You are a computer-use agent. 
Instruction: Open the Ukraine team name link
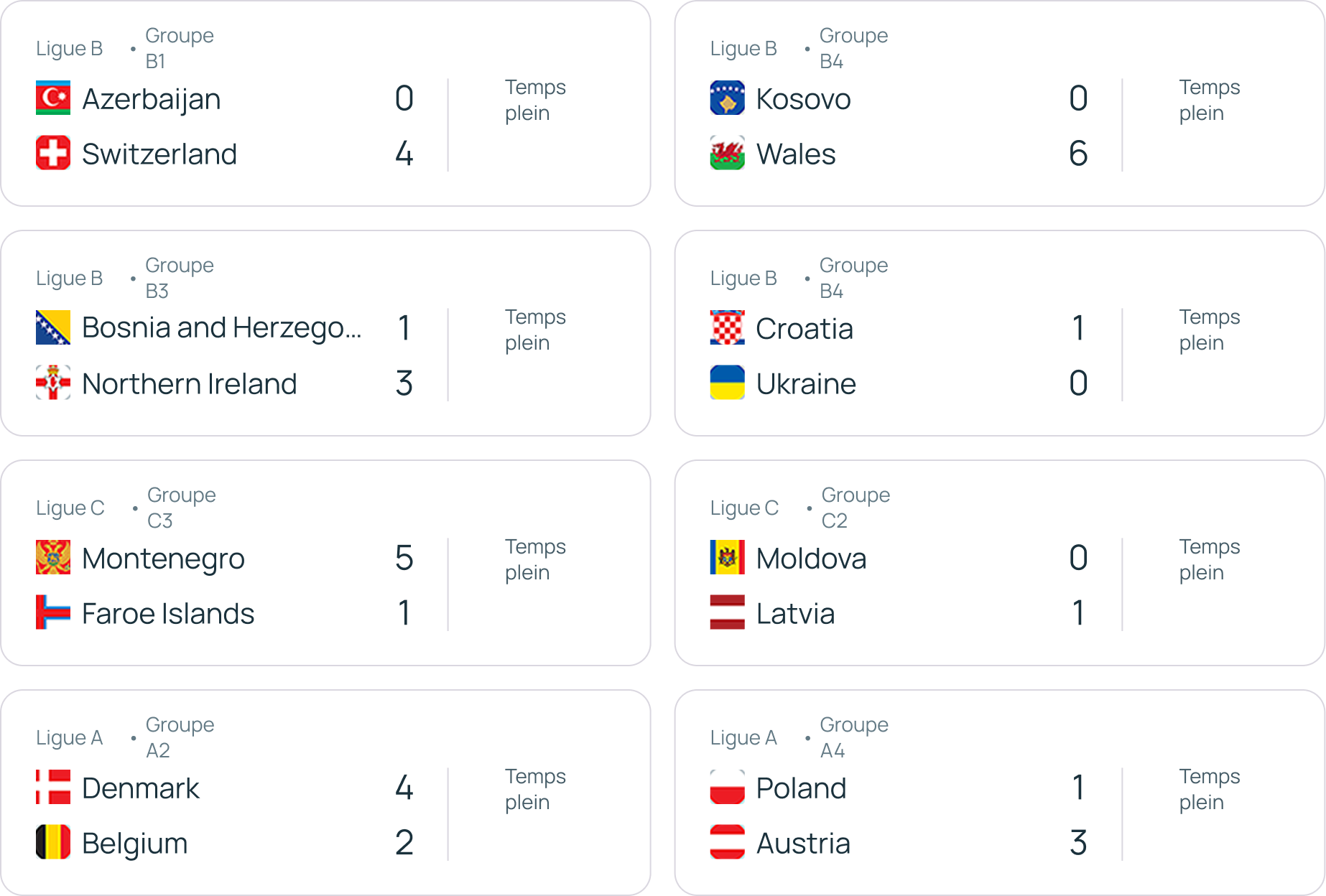[806, 384]
